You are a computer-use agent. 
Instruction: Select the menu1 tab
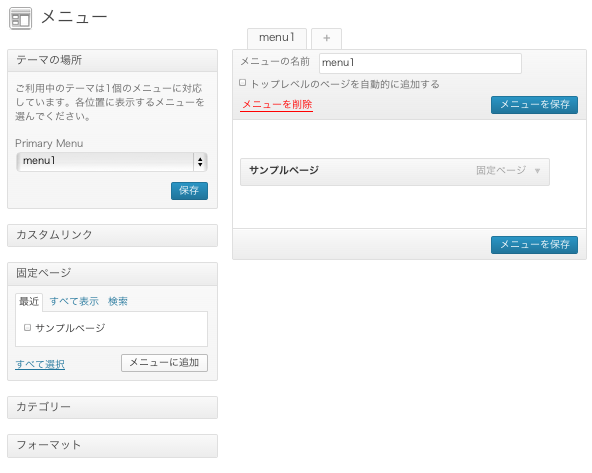pos(277,38)
